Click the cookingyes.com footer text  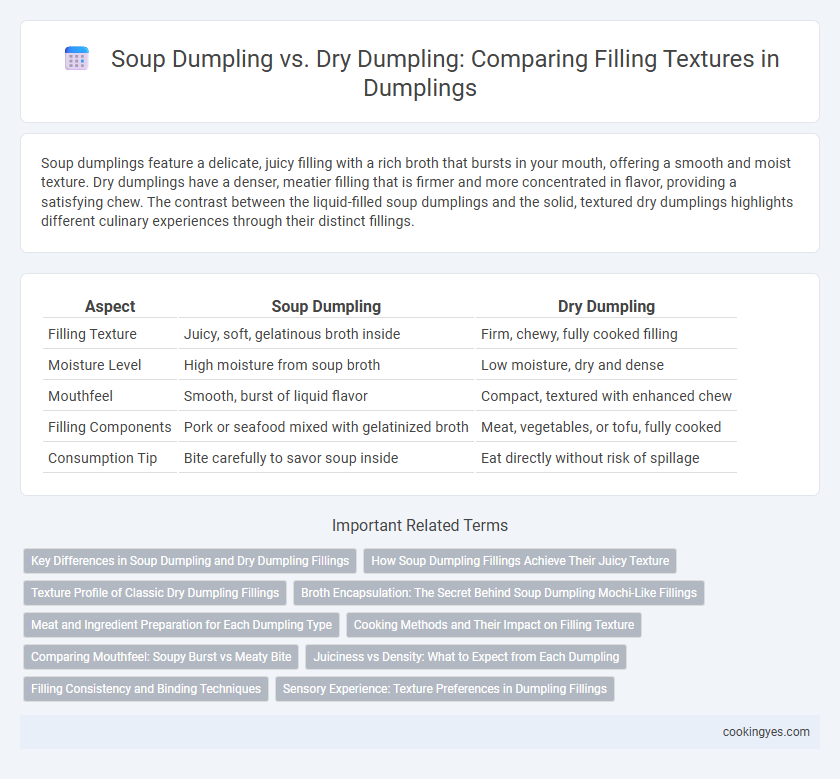click(766, 732)
